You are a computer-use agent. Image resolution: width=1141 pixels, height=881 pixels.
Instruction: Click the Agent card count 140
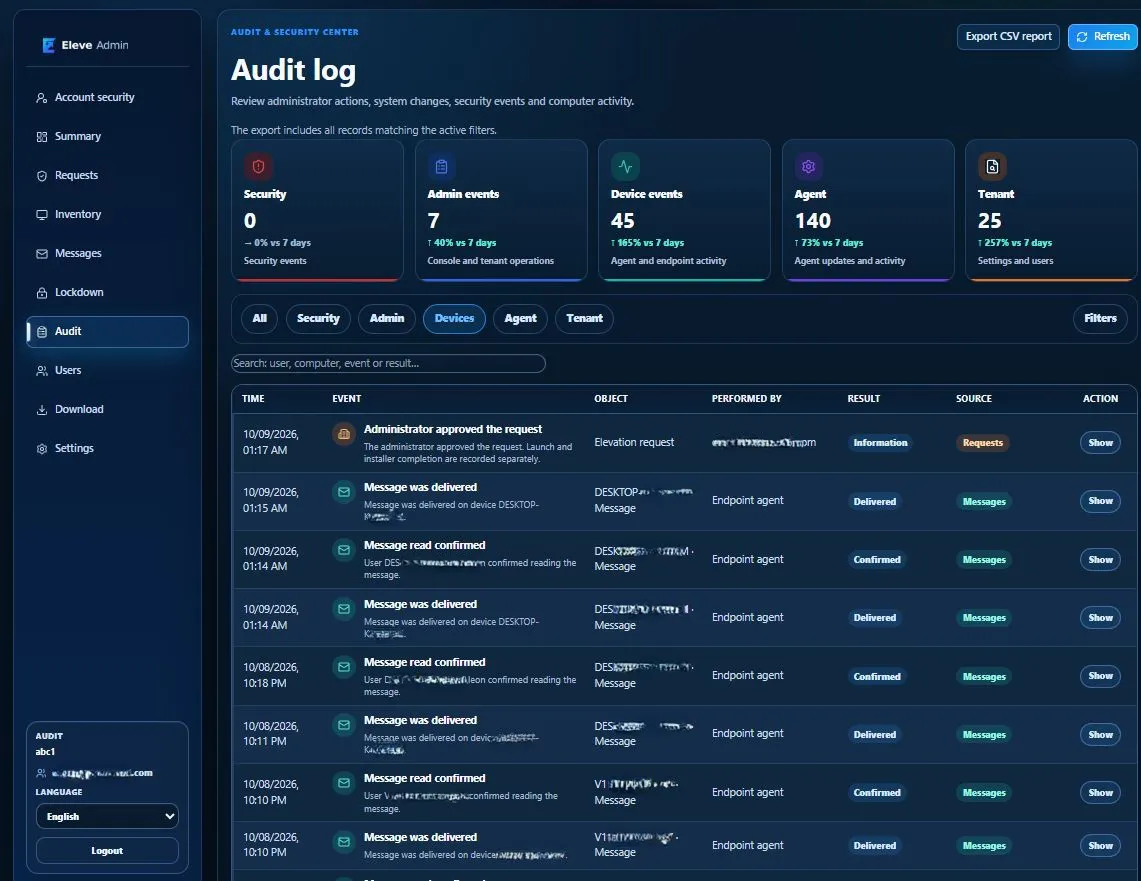tap(812, 220)
